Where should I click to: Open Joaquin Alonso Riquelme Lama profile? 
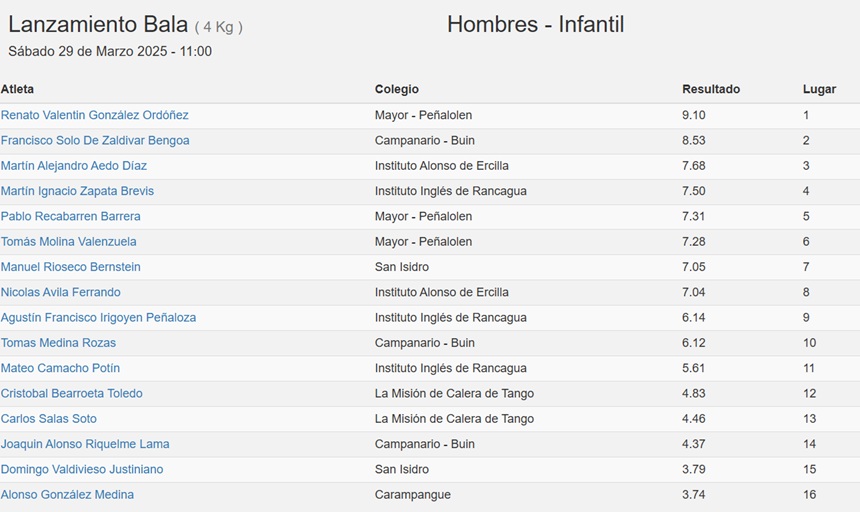(85, 443)
